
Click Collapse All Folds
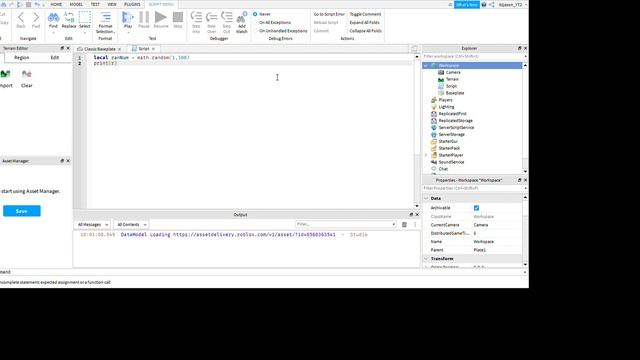(366, 31)
